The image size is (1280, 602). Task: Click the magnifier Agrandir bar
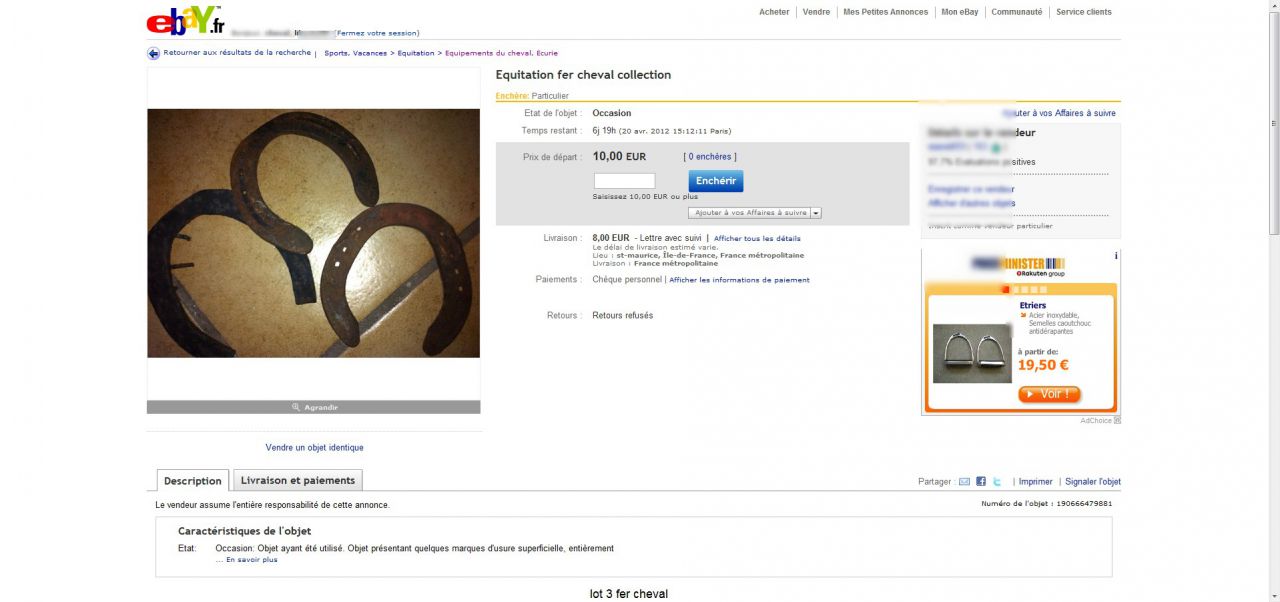(x=314, y=407)
